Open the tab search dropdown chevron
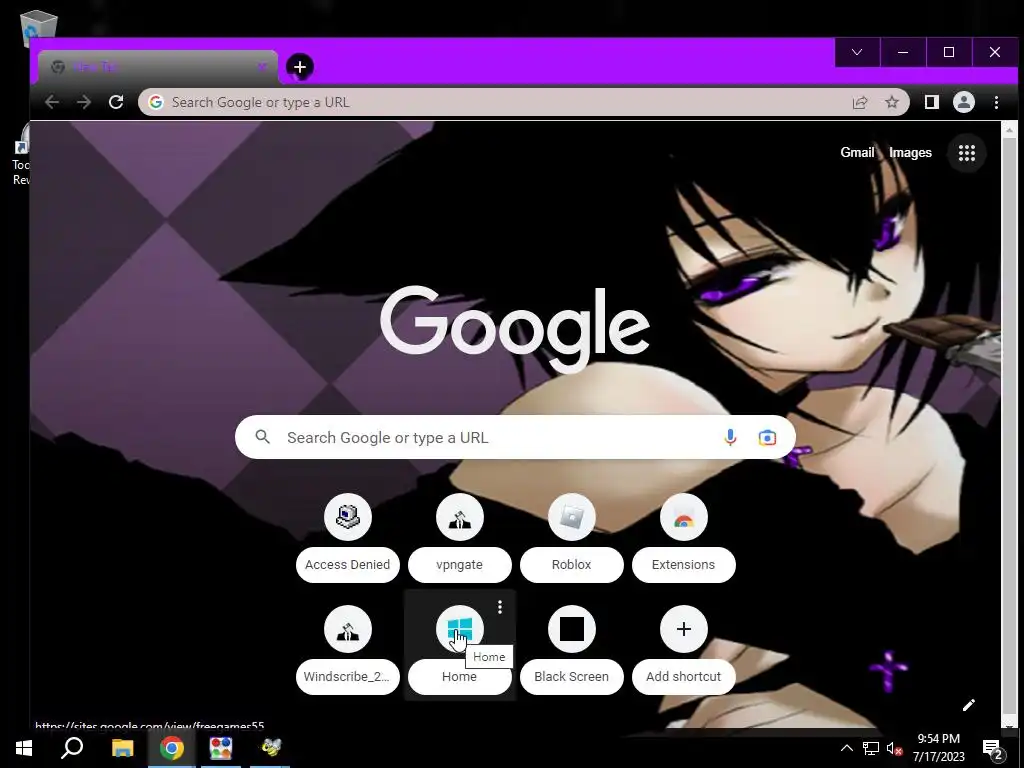Viewport: 1024px width, 768px height. coord(857,52)
